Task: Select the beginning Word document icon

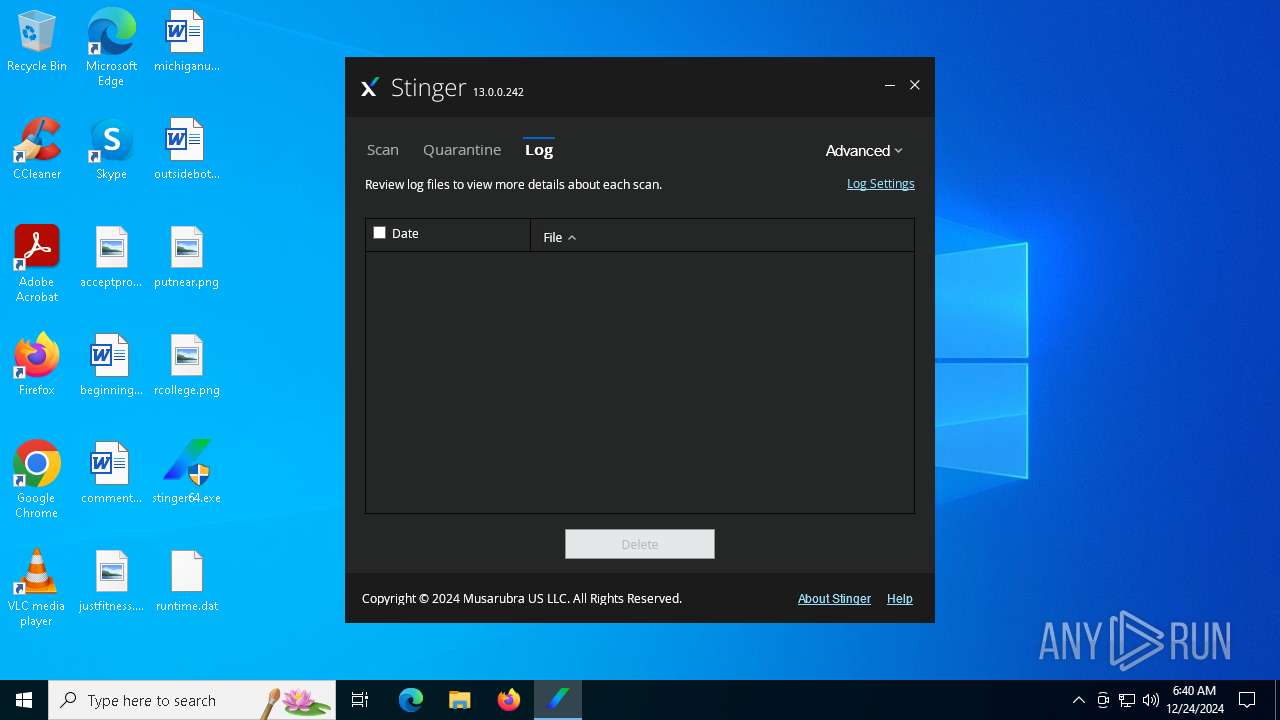Action: [111, 366]
